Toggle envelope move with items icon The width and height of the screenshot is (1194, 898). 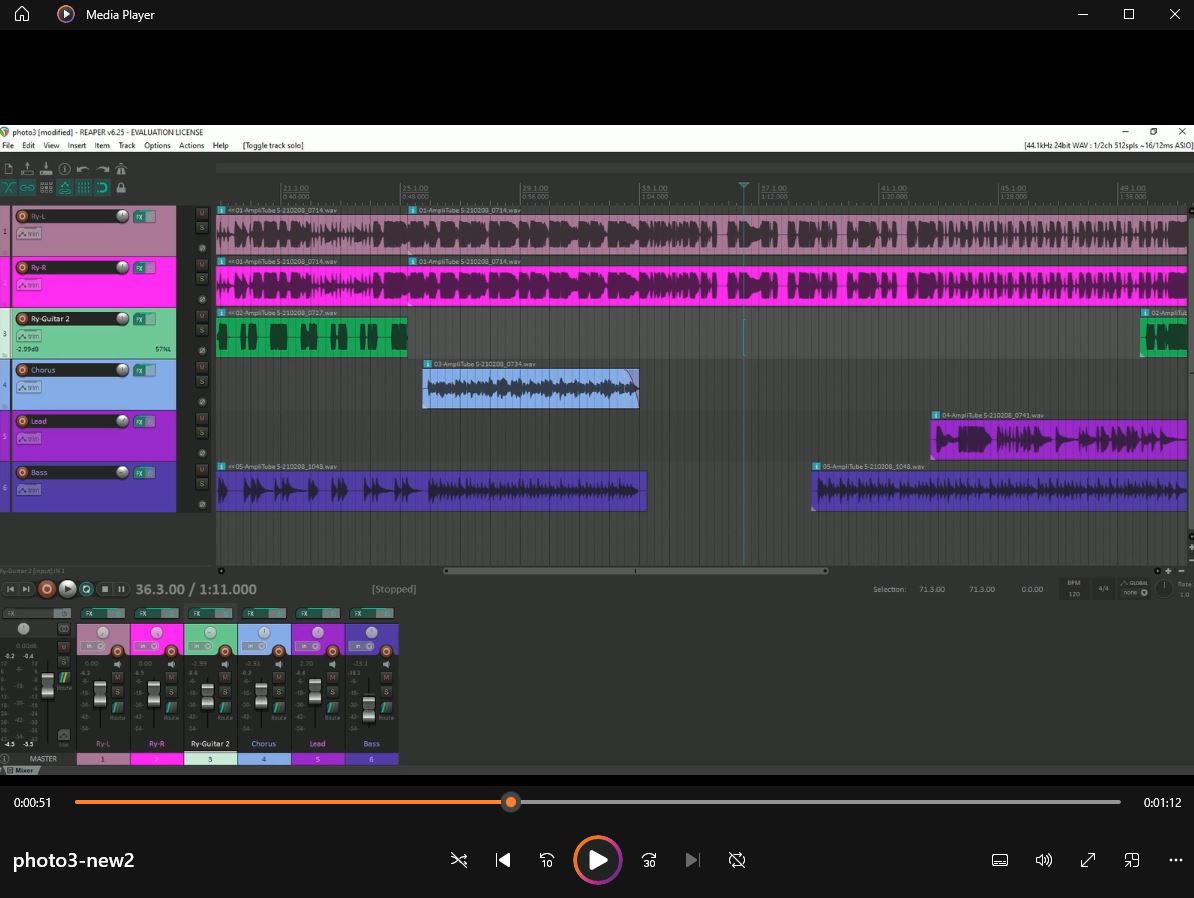tap(65, 187)
